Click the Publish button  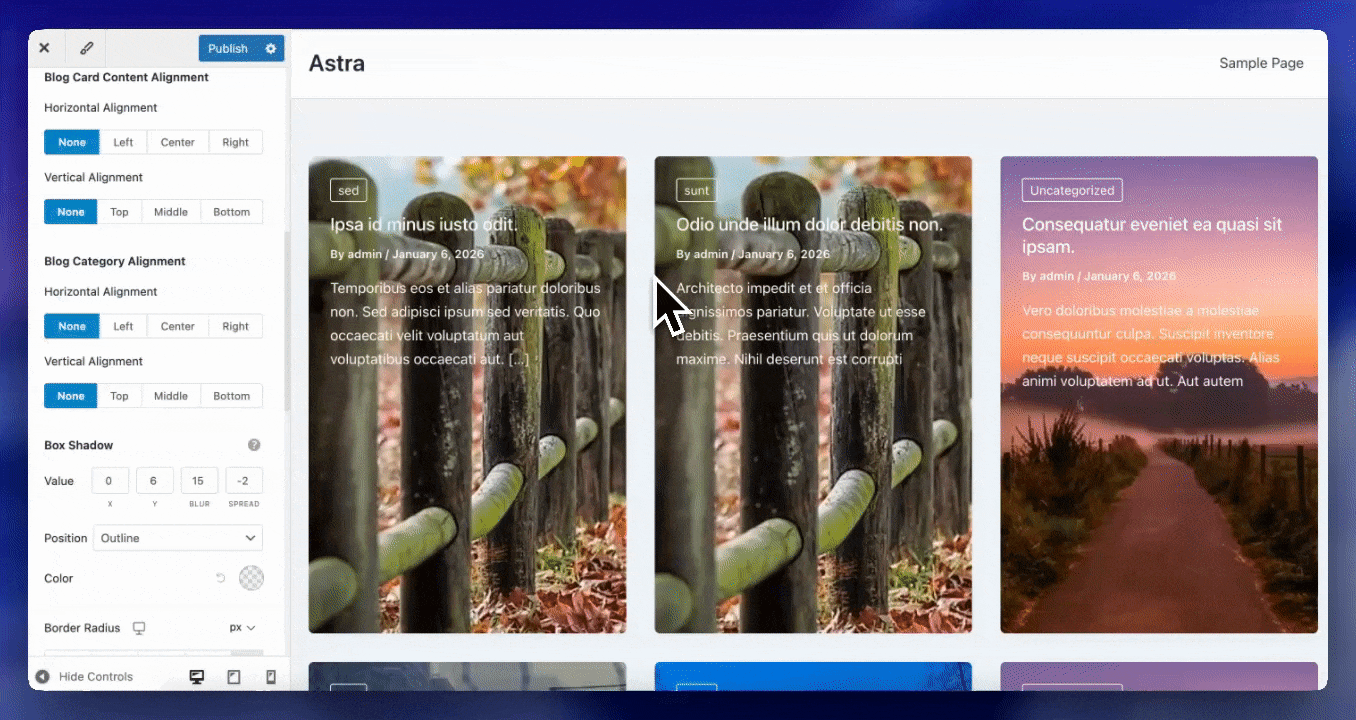(x=227, y=48)
